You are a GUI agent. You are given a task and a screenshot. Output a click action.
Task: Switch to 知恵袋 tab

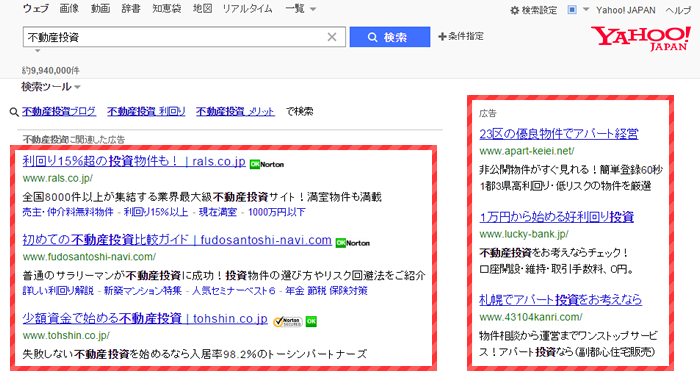[167, 8]
